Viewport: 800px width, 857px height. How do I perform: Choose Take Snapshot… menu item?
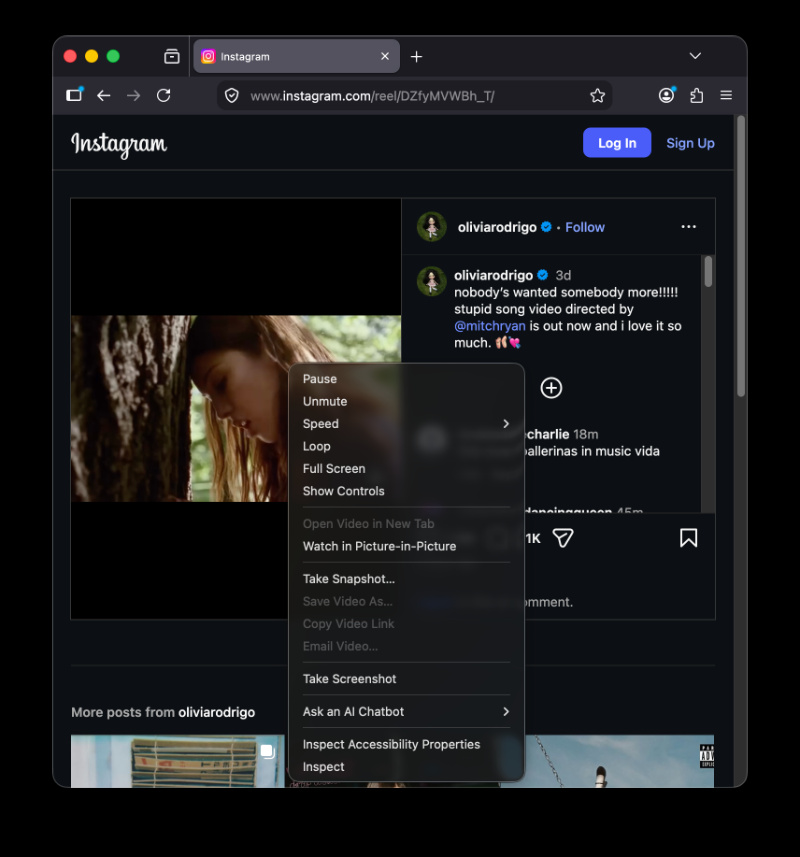click(x=407, y=579)
